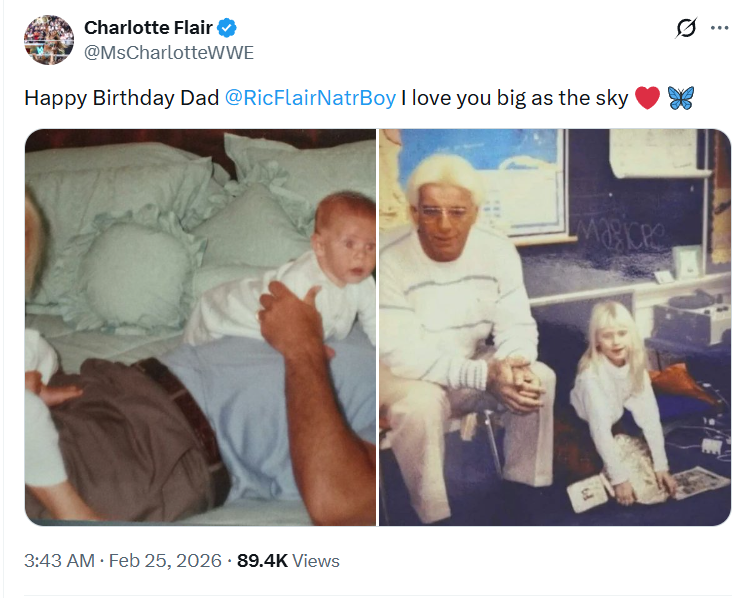Viewport: 747px width, 598px height.
Task: Open the three-dot more options menu
Action: (x=719, y=28)
